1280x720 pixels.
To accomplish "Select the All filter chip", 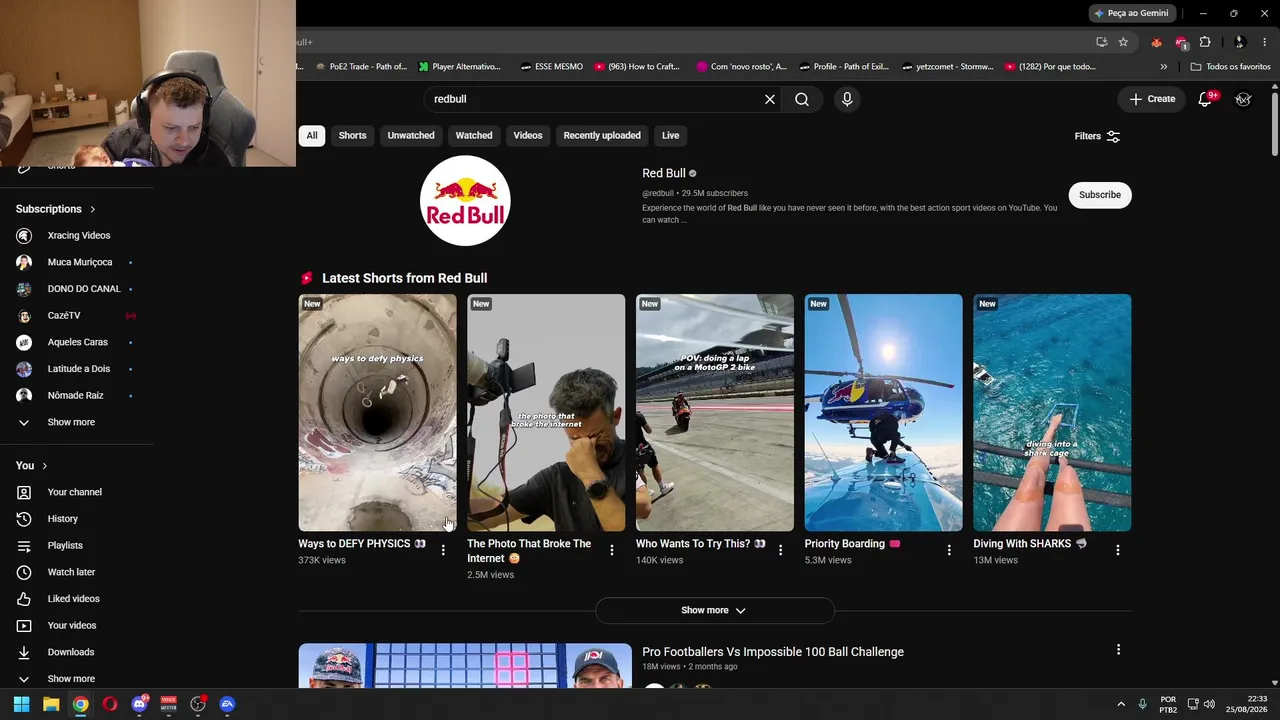I will 312,136.
